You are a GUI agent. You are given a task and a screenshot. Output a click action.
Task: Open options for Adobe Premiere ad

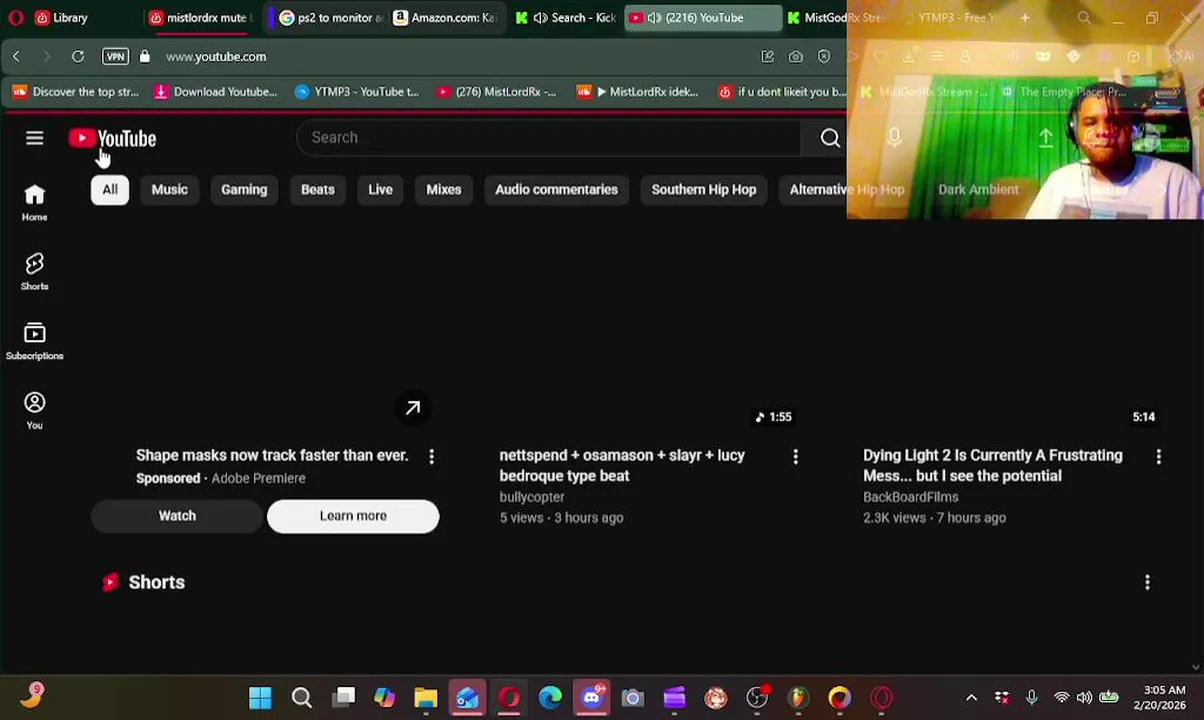431,457
